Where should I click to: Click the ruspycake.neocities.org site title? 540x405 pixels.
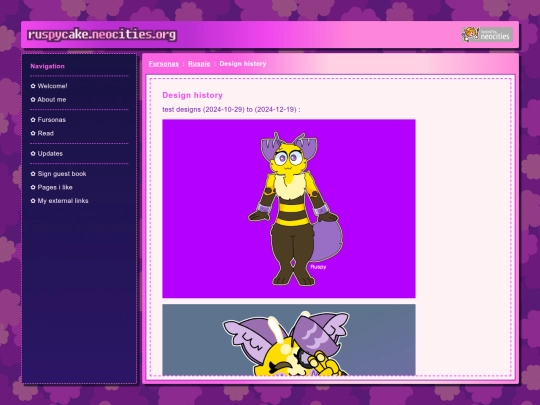click(102, 34)
